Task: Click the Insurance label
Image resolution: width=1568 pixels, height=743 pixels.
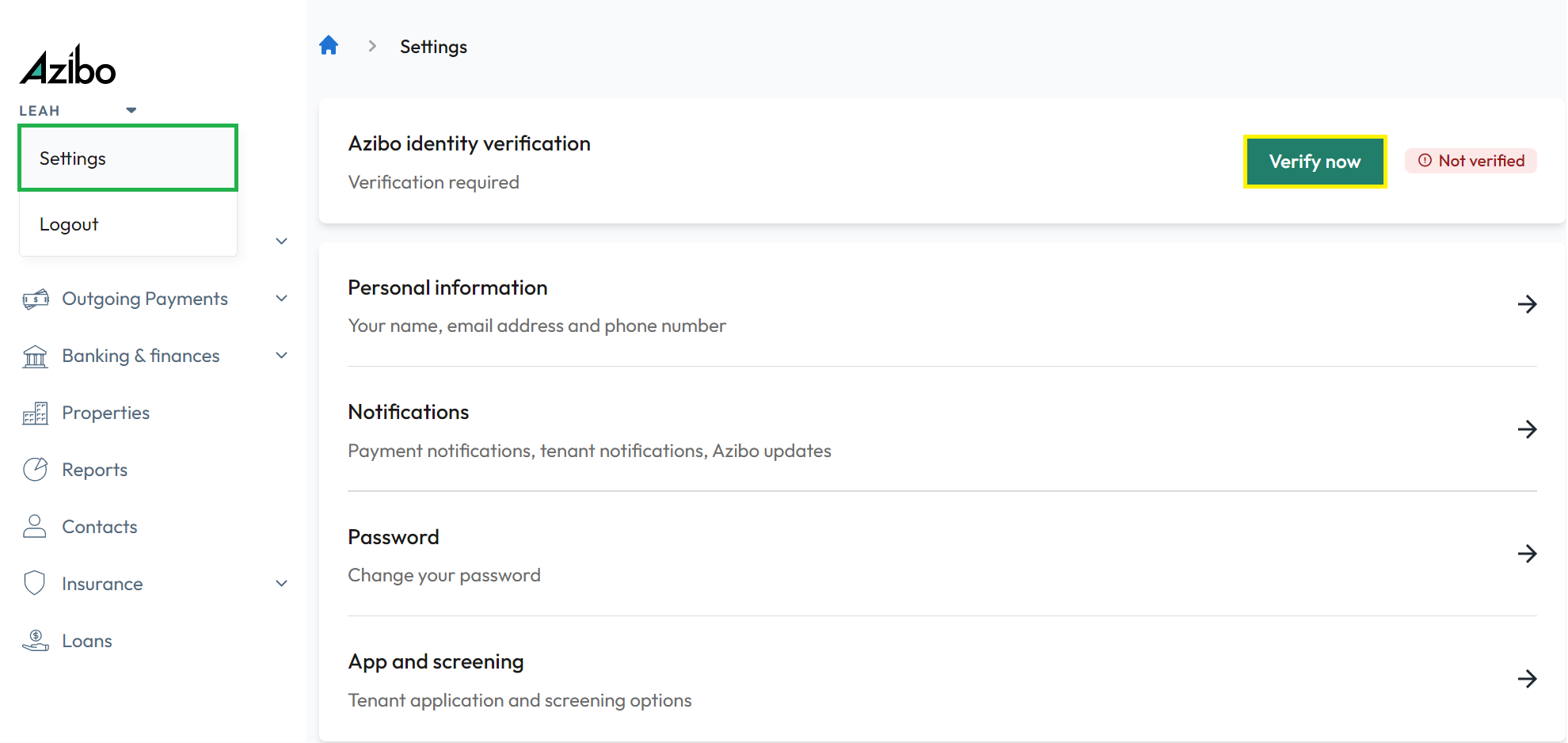Action: click(x=102, y=584)
